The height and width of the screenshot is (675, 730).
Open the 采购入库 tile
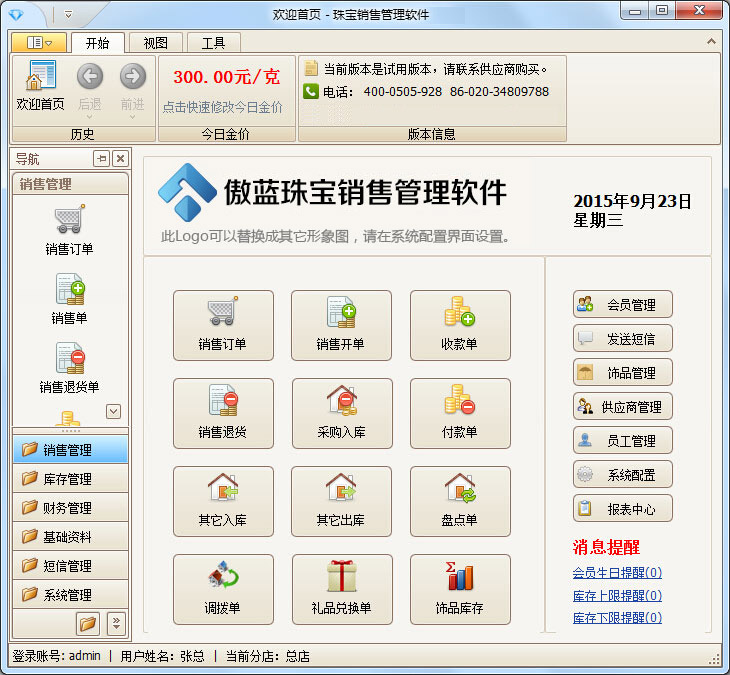click(341, 413)
